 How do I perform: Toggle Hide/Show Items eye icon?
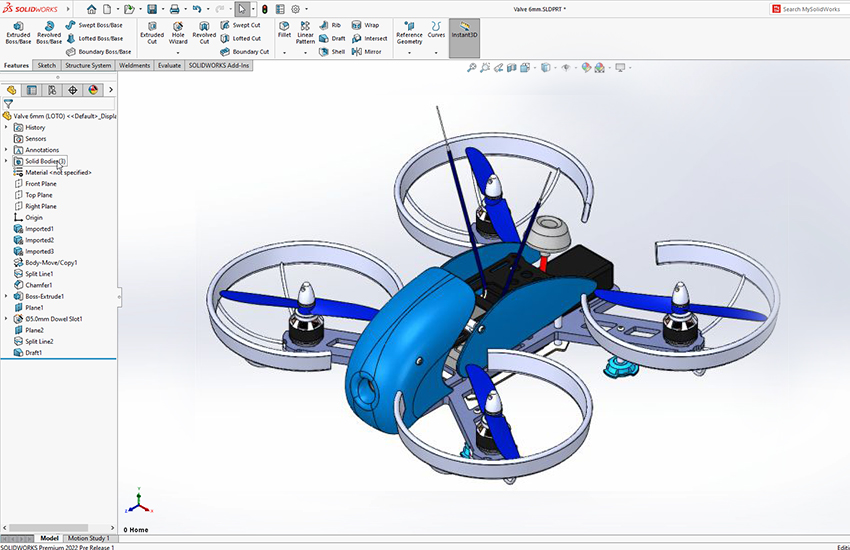click(565, 68)
